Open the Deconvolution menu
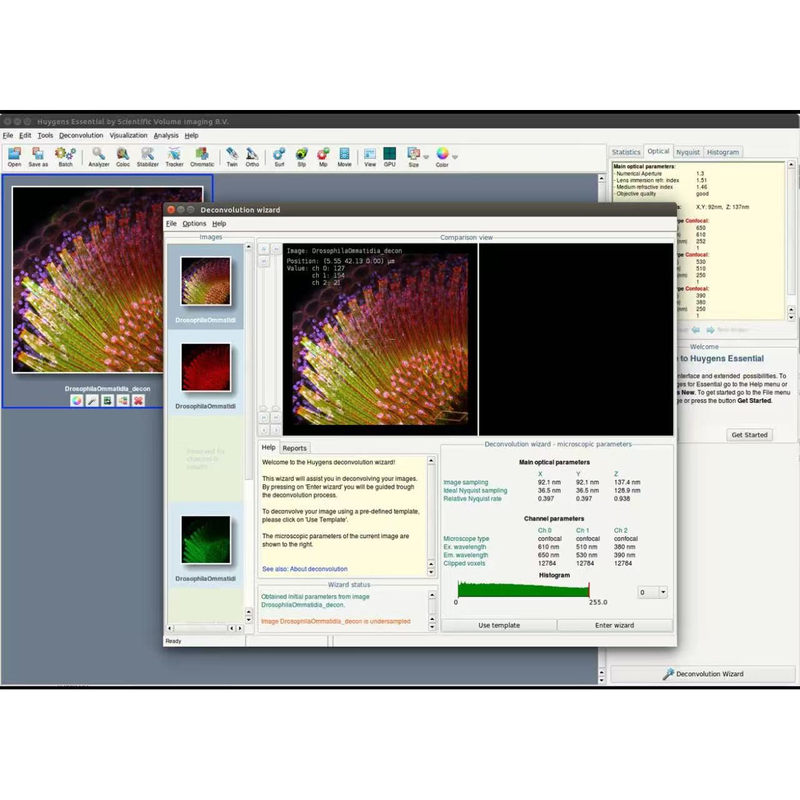 coord(81,136)
